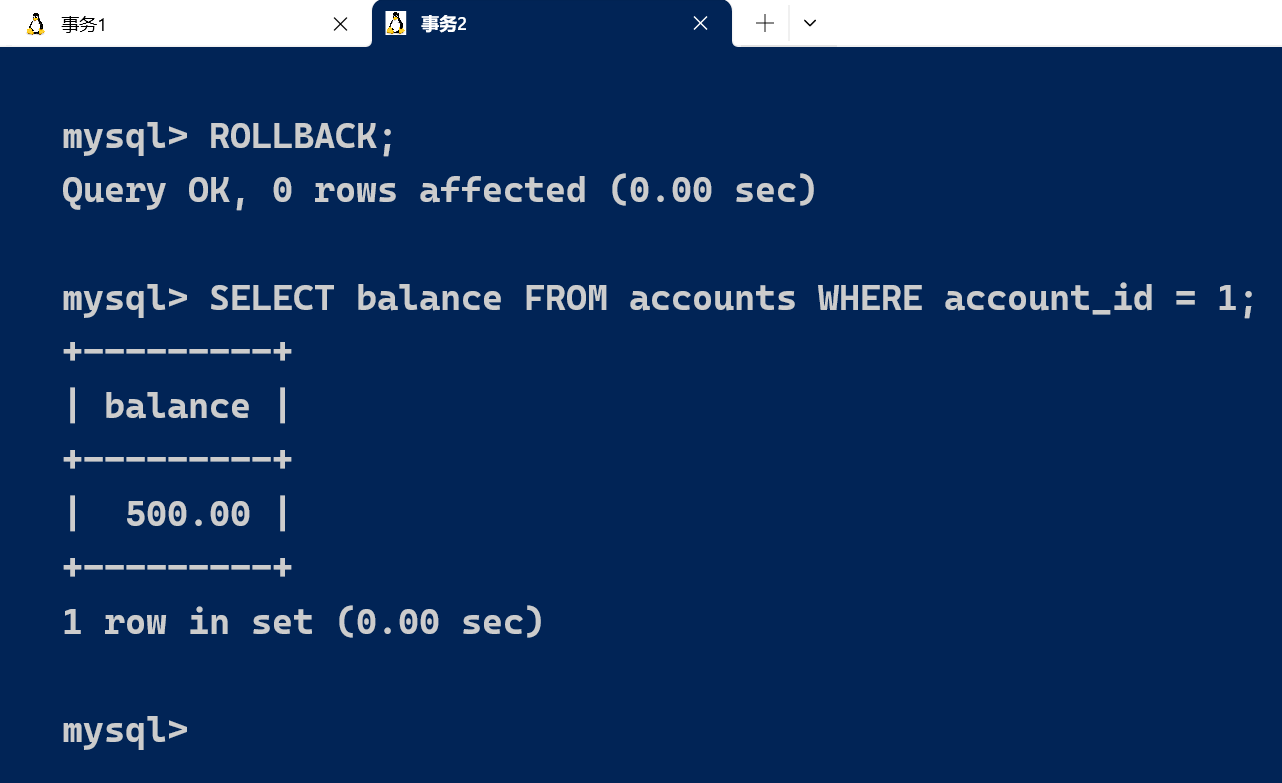This screenshot has width=1282, height=783.
Task: Click the mysql> prompt before ROLLBACK
Action: pos(125,136)
